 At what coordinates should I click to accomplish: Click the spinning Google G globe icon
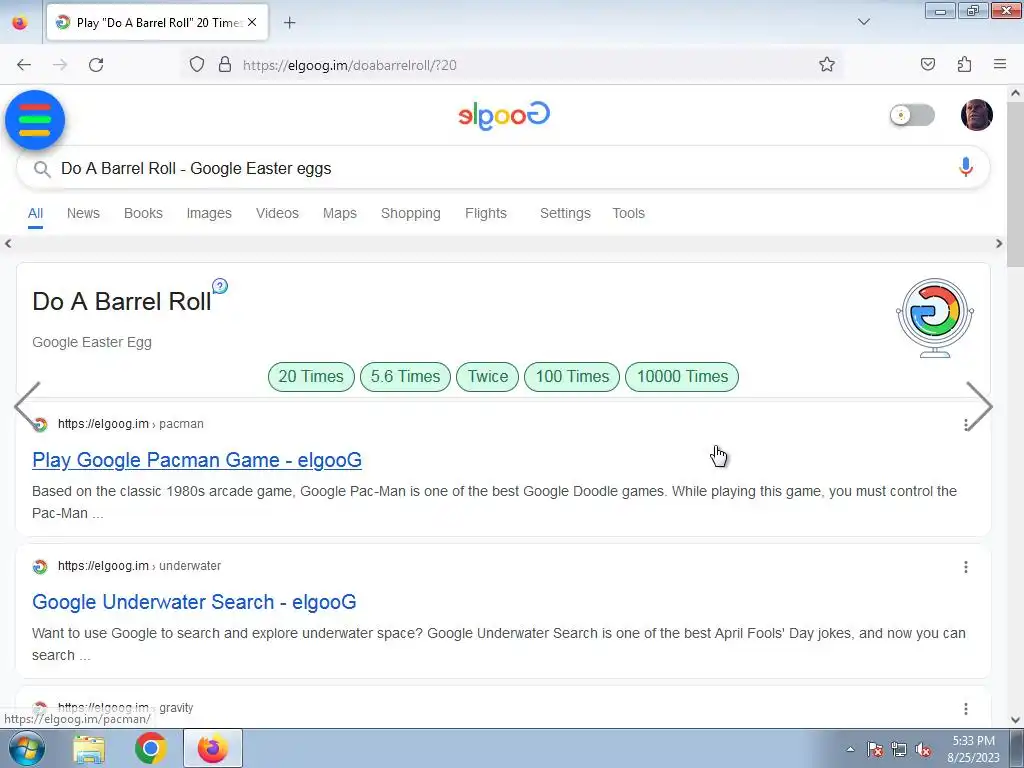[935, 317]
